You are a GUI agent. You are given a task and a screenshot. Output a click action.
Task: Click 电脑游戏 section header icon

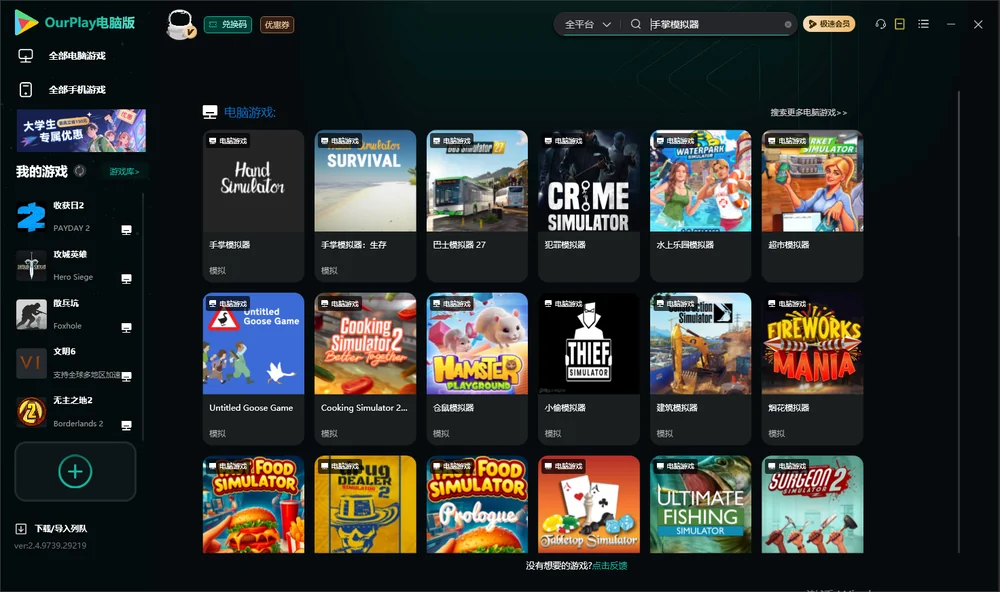[x=210, y=112]
